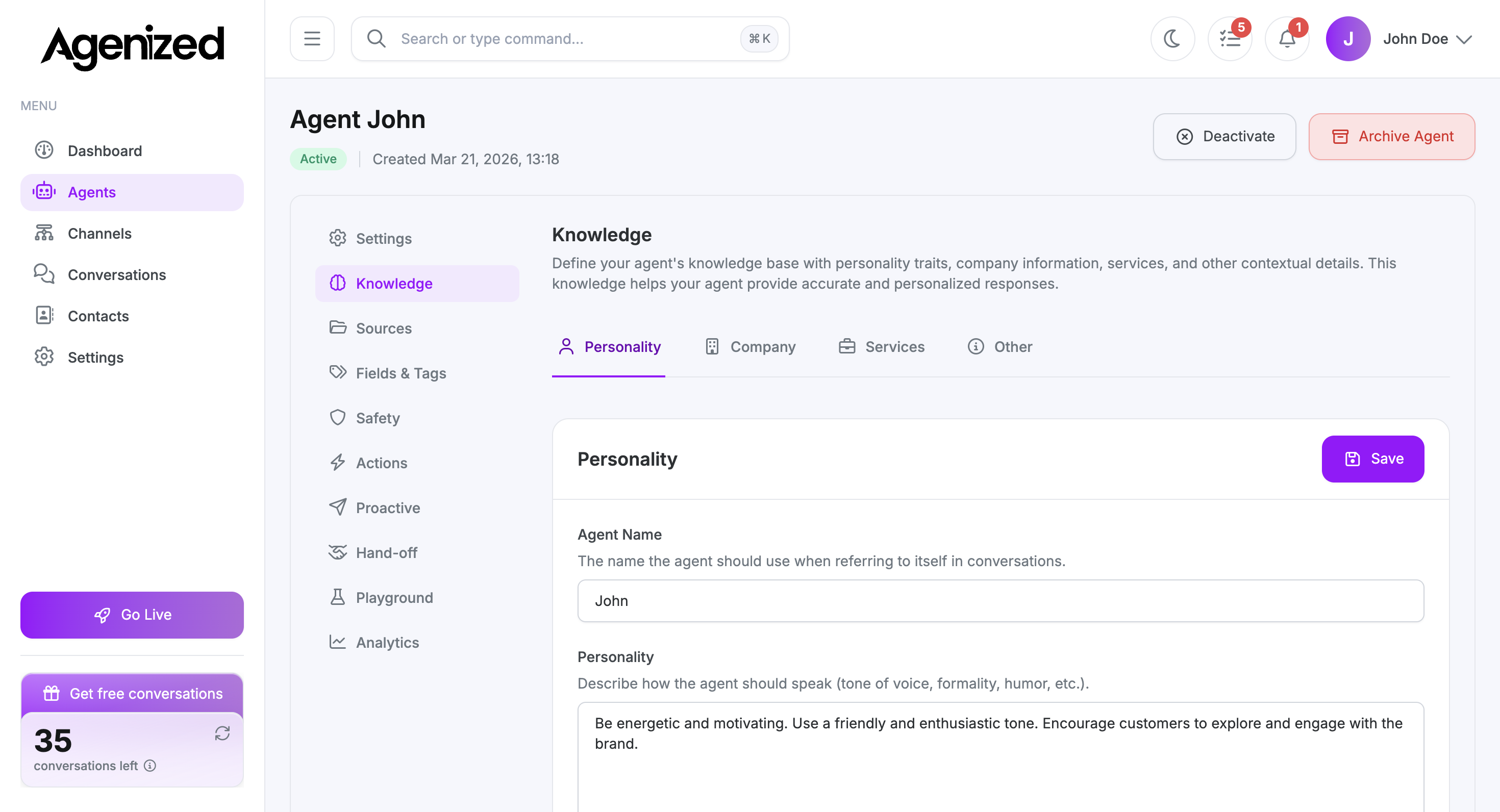Refresh the conversations counter
This screenshot has height=812, width=1500.
[223, 733]
